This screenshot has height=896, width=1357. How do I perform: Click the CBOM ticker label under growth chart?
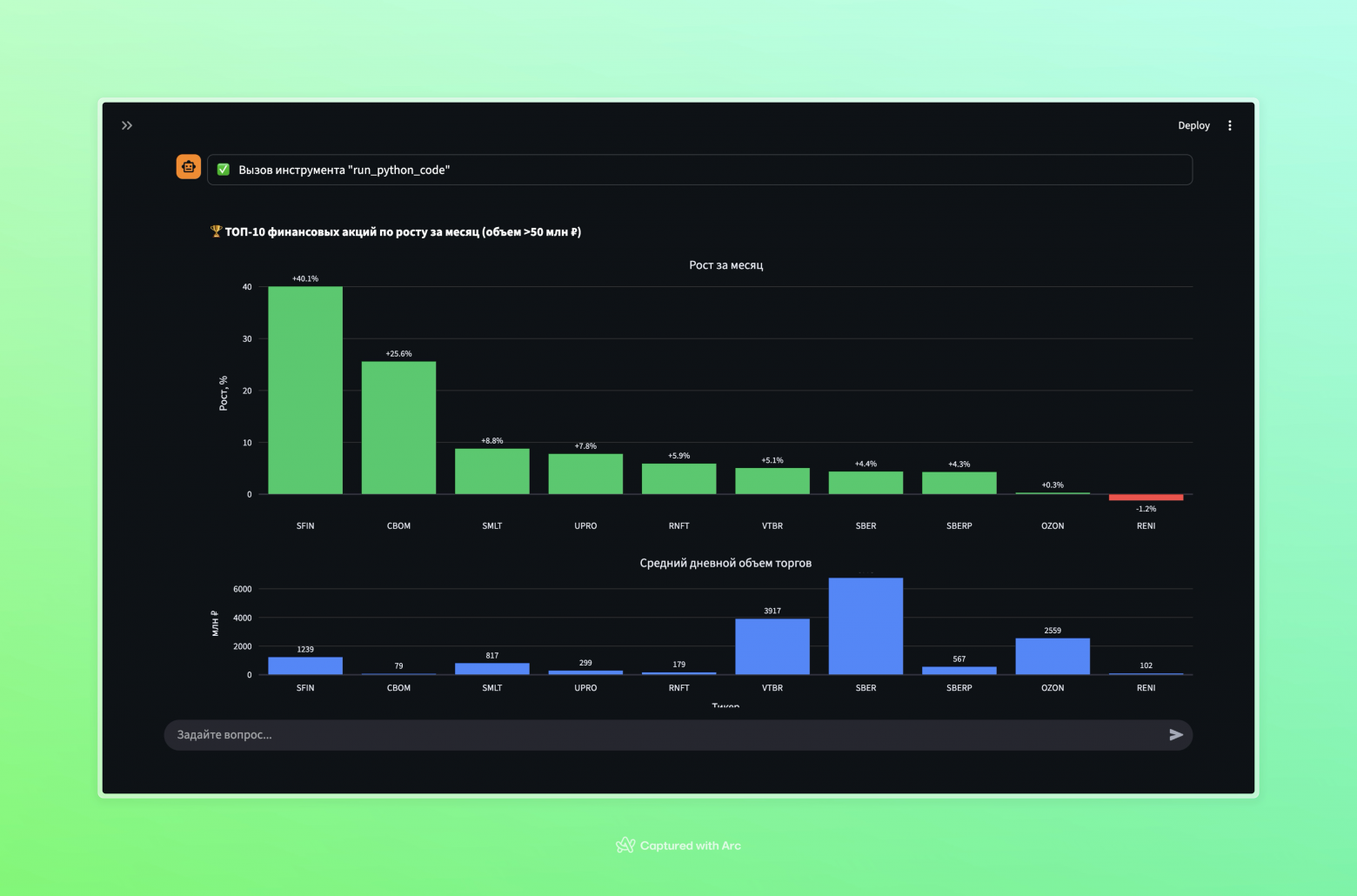point(398,526)
